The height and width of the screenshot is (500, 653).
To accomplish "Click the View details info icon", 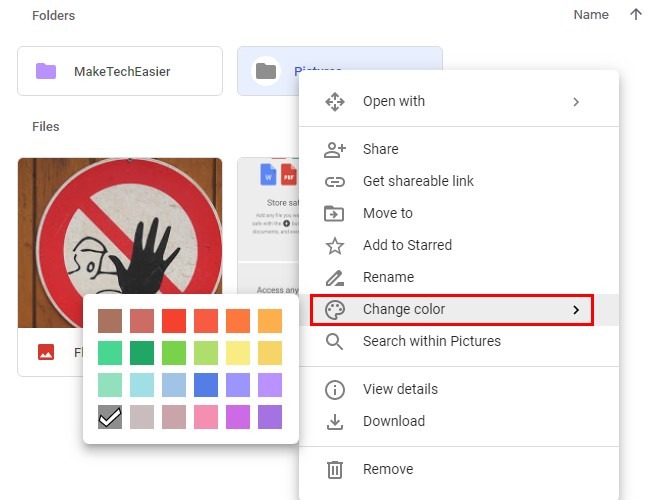I will (x=335, y=389).
